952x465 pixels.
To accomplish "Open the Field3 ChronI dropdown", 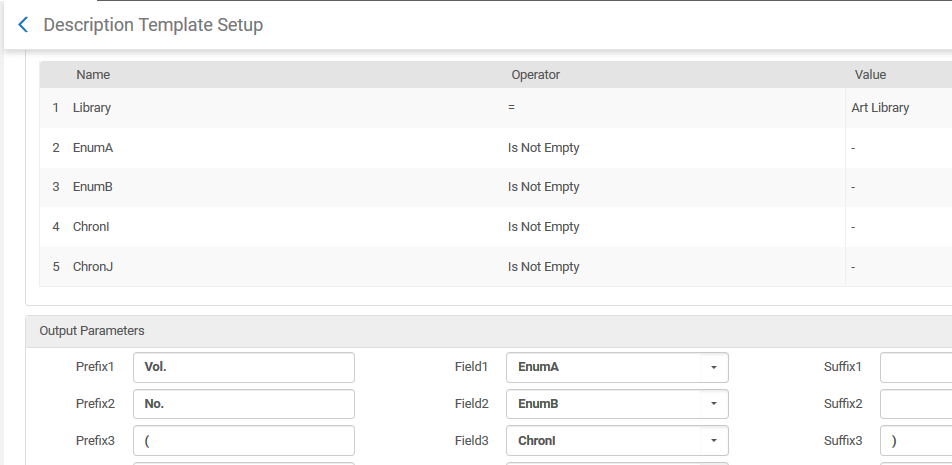I will click(616, 441).
